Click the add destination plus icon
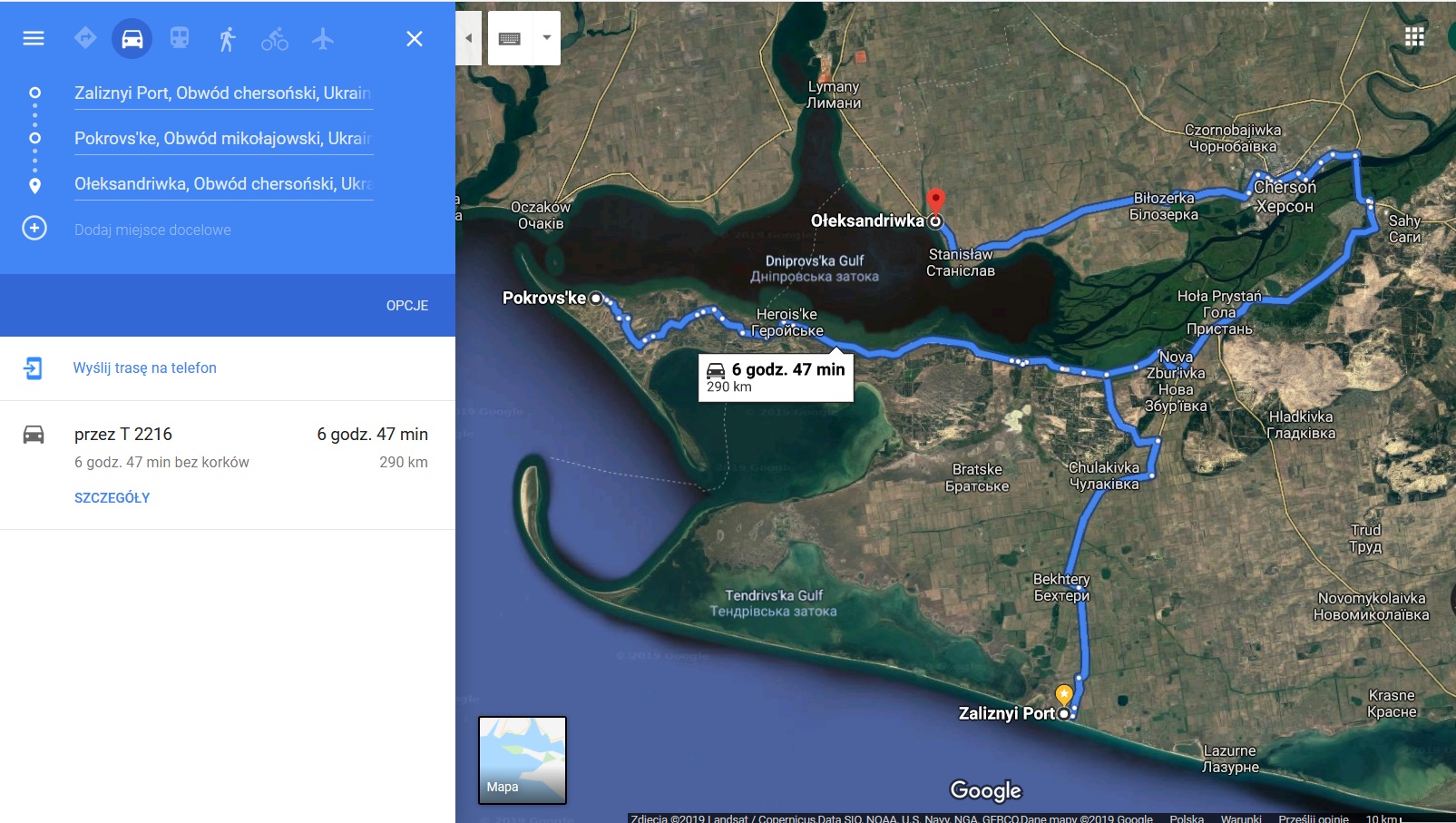 pos(34,228)
